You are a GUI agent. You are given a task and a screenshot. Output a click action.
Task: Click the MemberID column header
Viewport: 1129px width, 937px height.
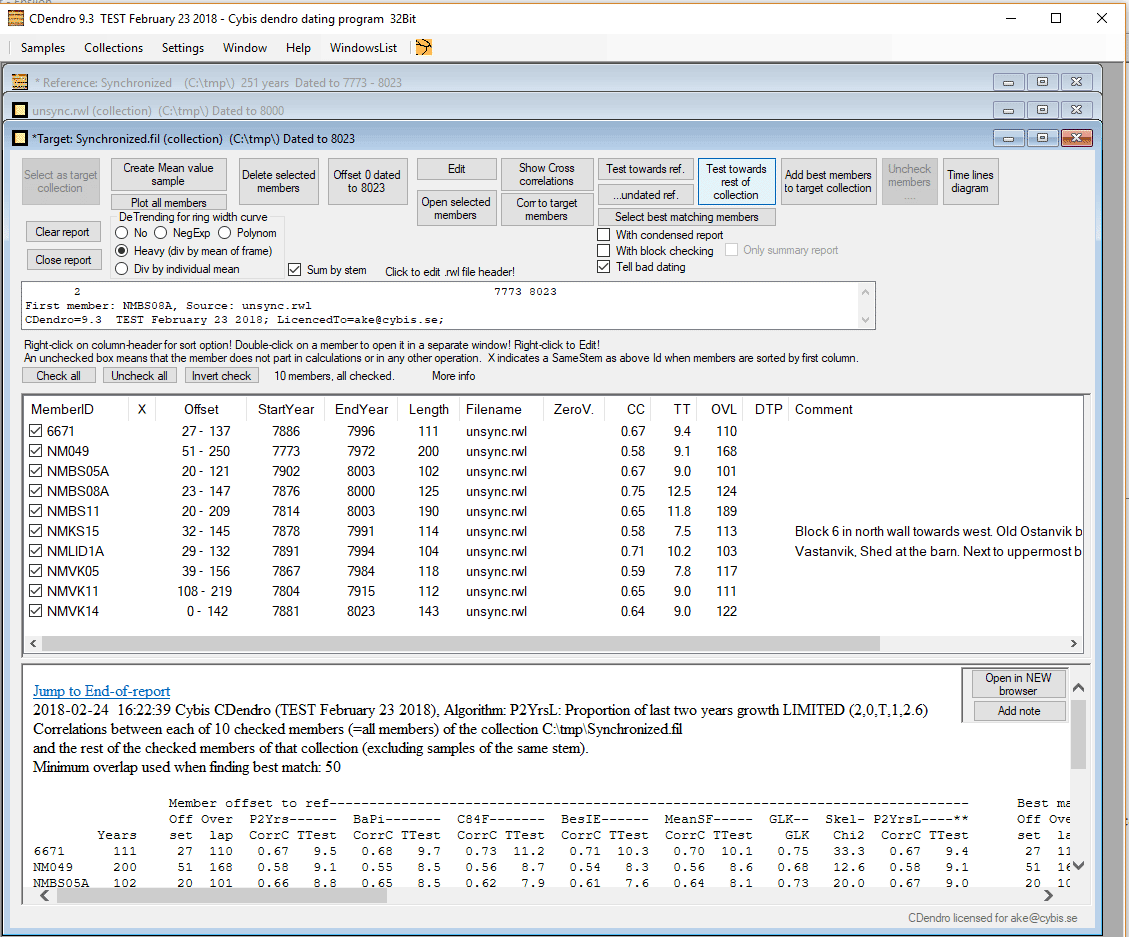coord(62,409)
